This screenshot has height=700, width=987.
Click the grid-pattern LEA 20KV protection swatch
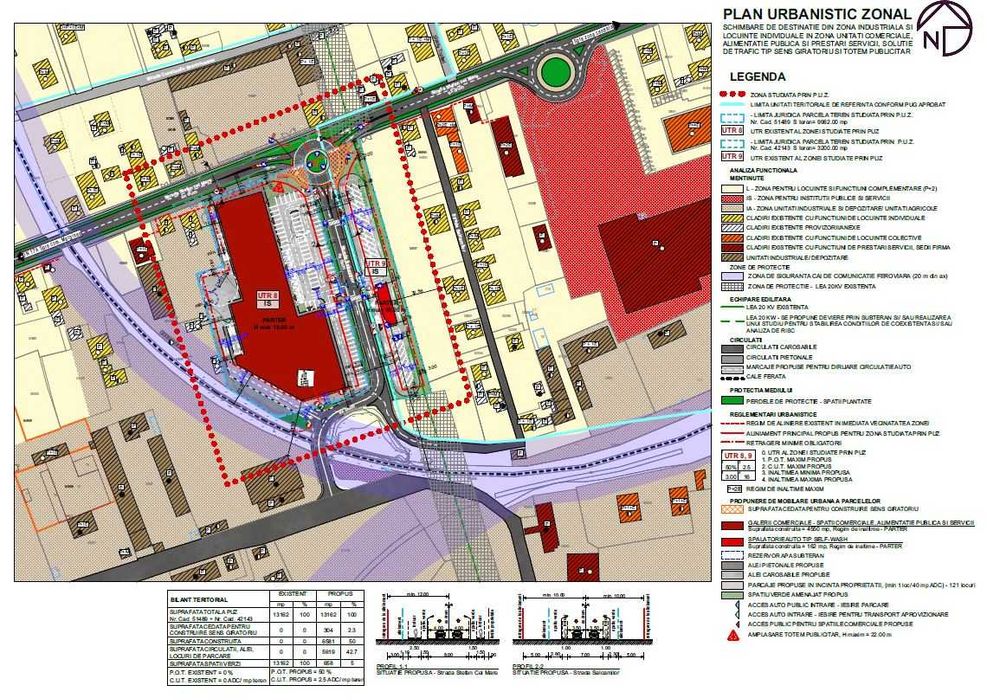[732, 286]
